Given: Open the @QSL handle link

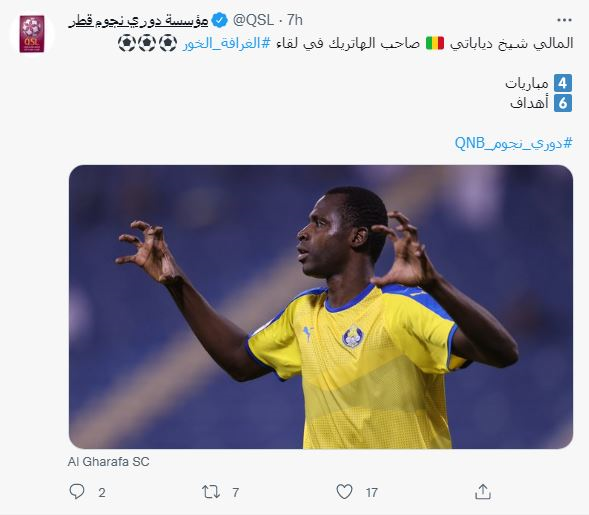Looking at the screenshot, I should coord(253,20).
